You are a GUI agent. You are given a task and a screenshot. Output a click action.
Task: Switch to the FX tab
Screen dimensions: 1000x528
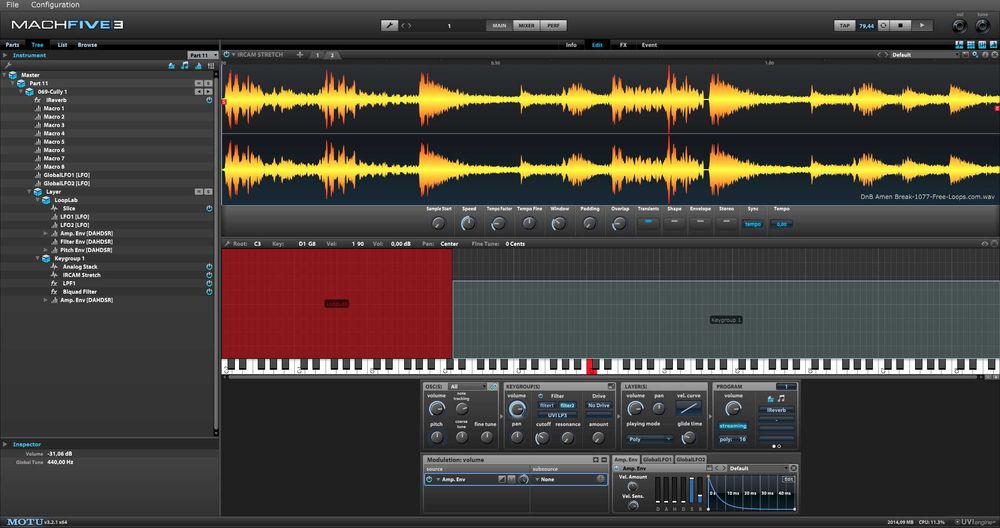point(623,45)
